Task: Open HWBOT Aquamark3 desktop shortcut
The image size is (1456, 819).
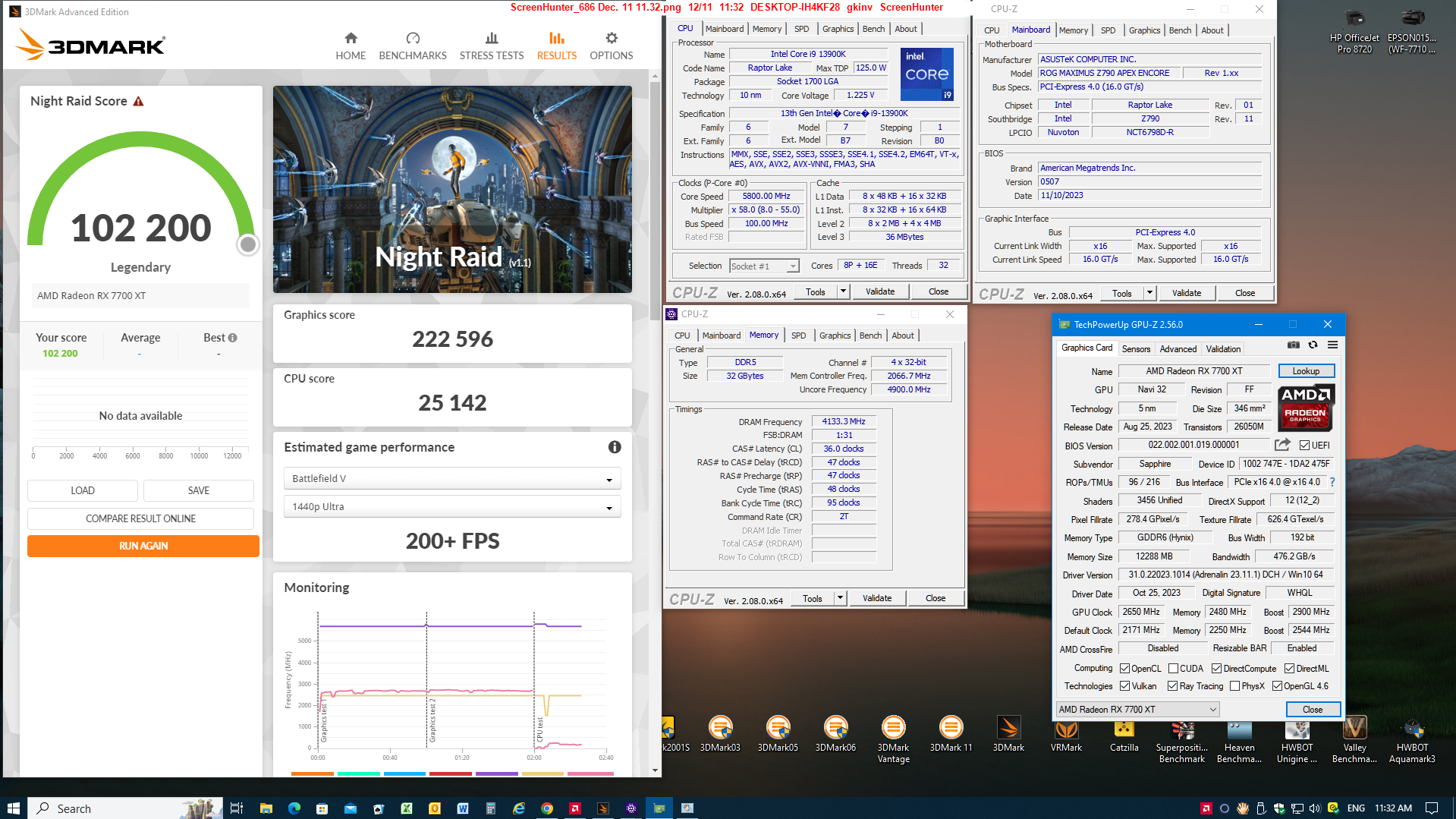Action: click(x=1412, y=739)
